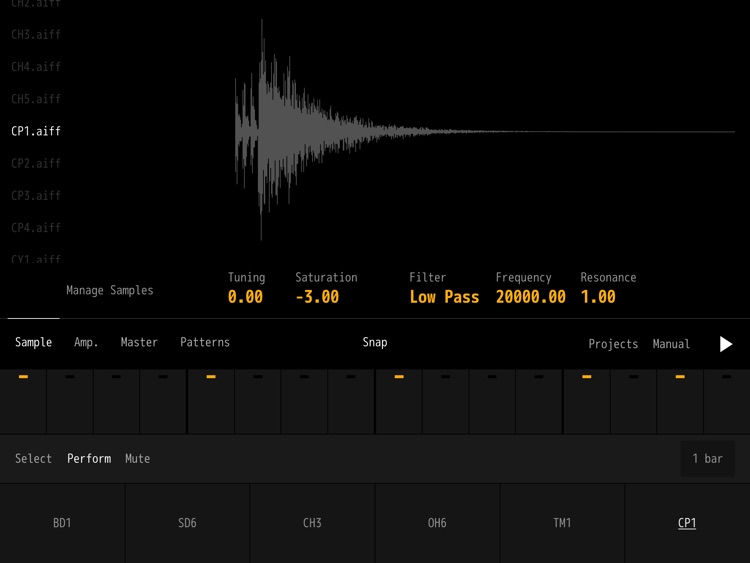Image resolution: width=750 pixels, height=563 pixels.
Task: Click Manage Samples
Action: tap(110, 290)
